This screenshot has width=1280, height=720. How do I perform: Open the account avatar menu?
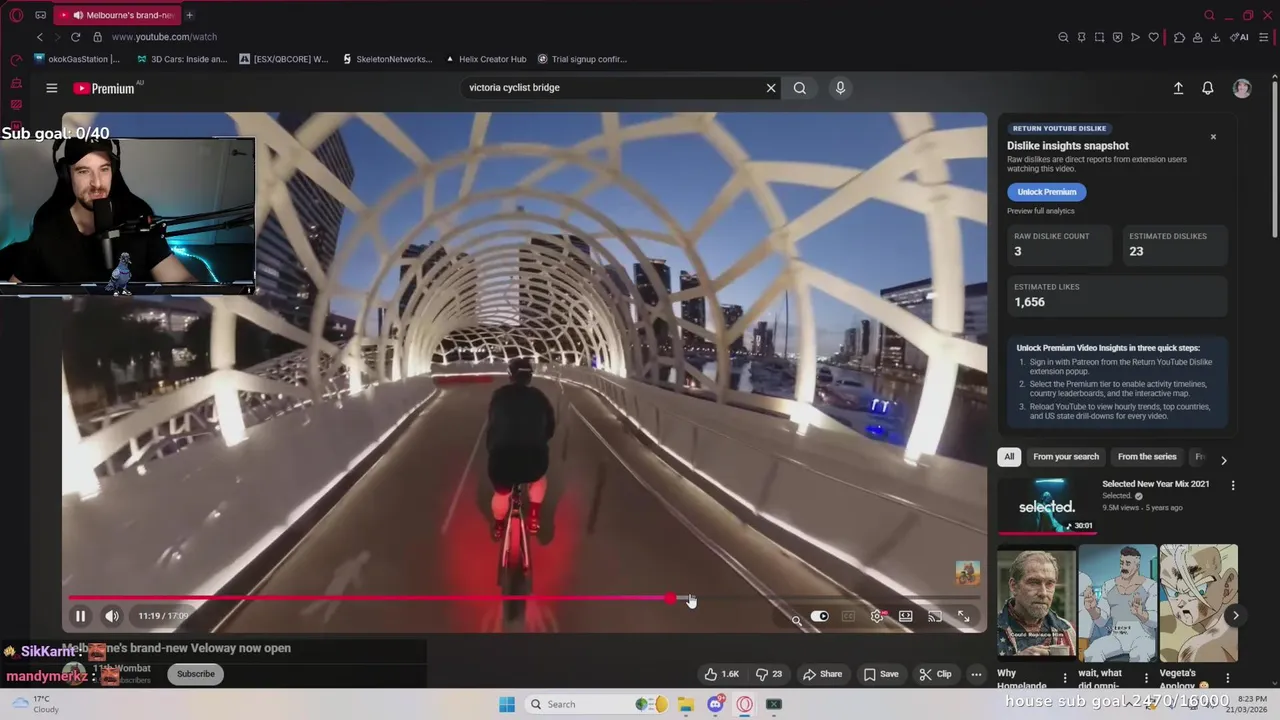tap(1242, 88)
